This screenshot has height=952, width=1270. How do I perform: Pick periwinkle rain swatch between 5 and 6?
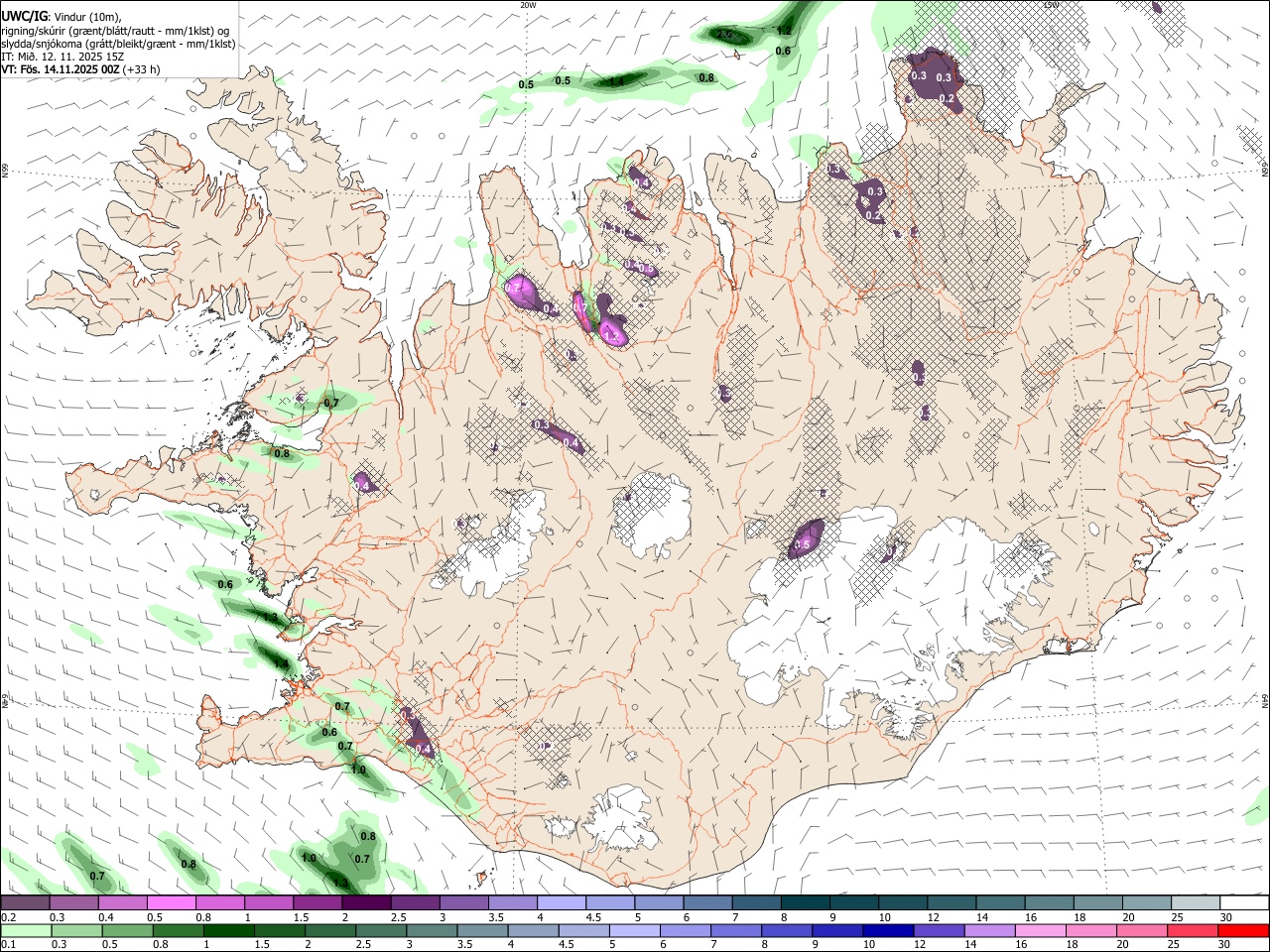(634, 930)
